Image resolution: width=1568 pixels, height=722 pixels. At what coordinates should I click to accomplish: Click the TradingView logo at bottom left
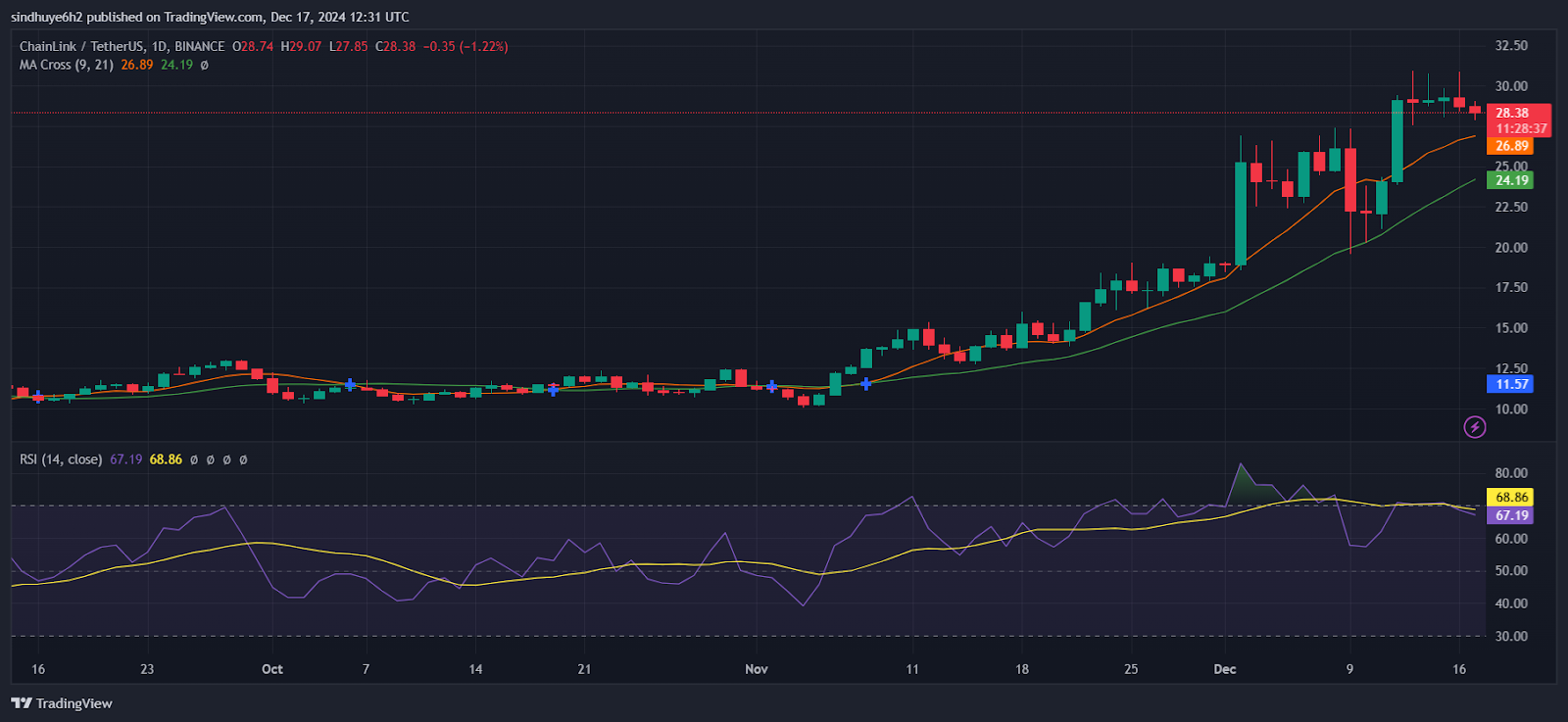(62, 703)
